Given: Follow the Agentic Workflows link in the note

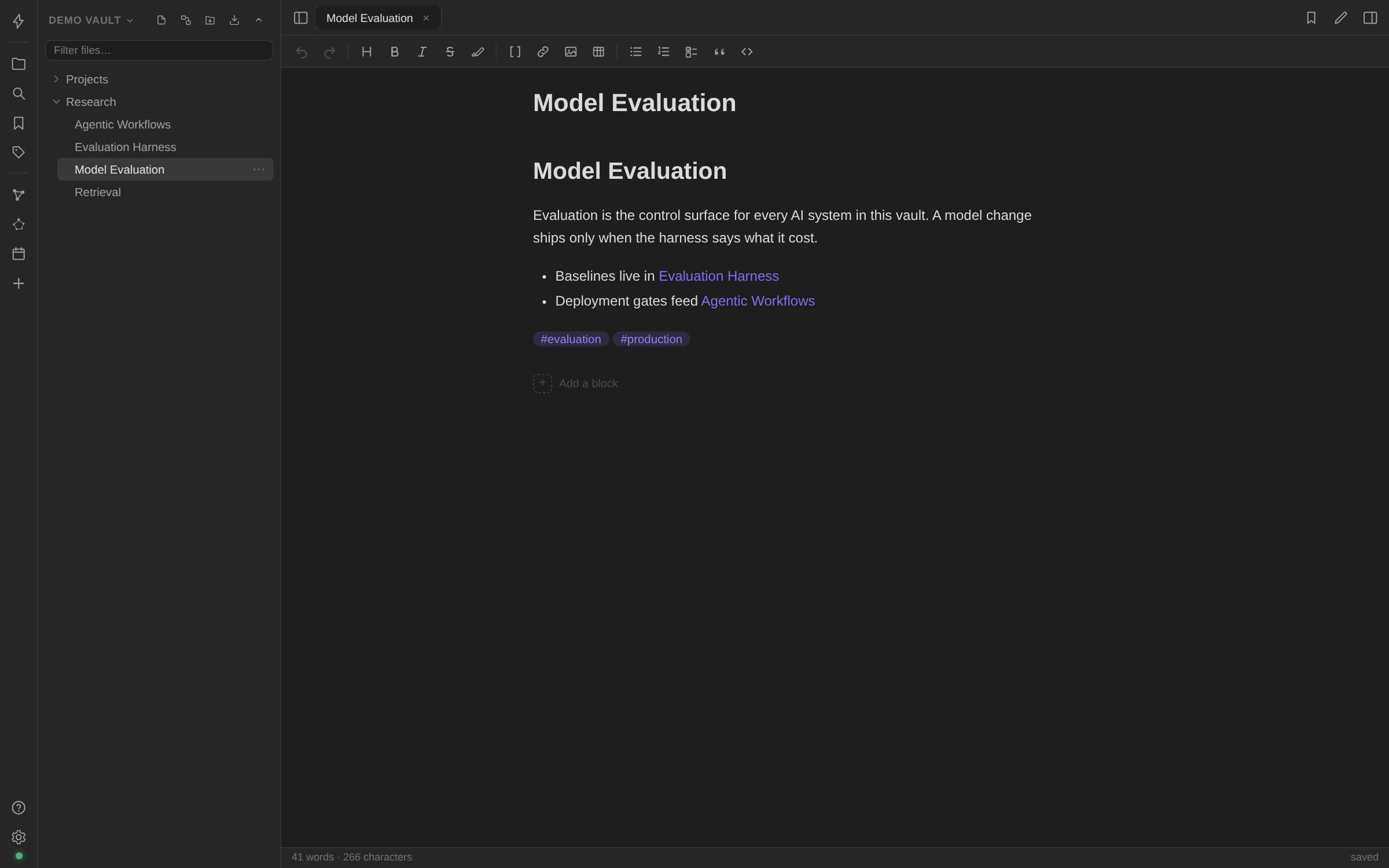Looking at the screenshot, I should tap(758, 301).
